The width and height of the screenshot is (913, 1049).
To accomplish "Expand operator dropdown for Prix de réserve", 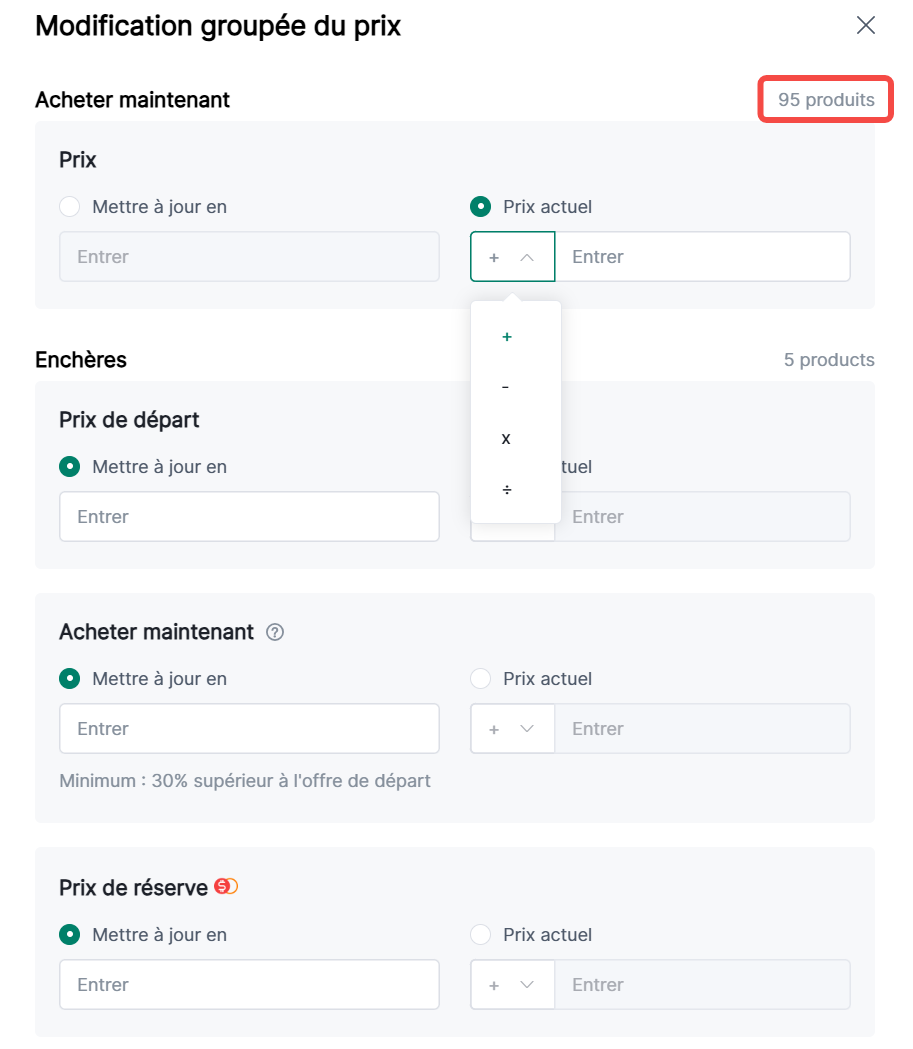I will pos(512,985).
